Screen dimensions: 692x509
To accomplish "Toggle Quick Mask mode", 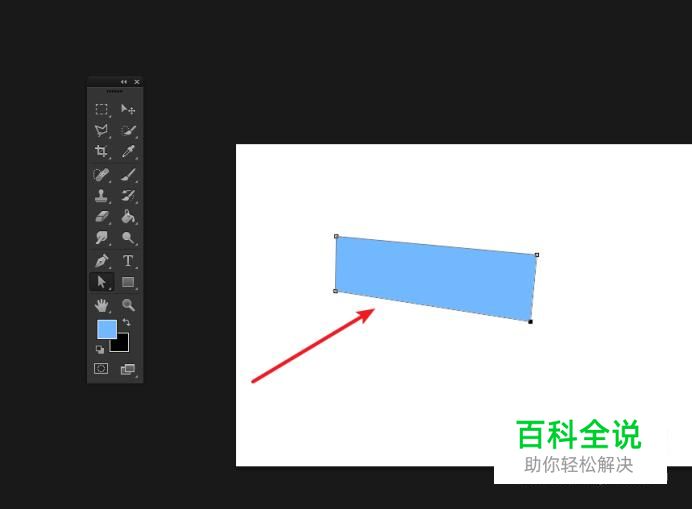I will 101,368.
